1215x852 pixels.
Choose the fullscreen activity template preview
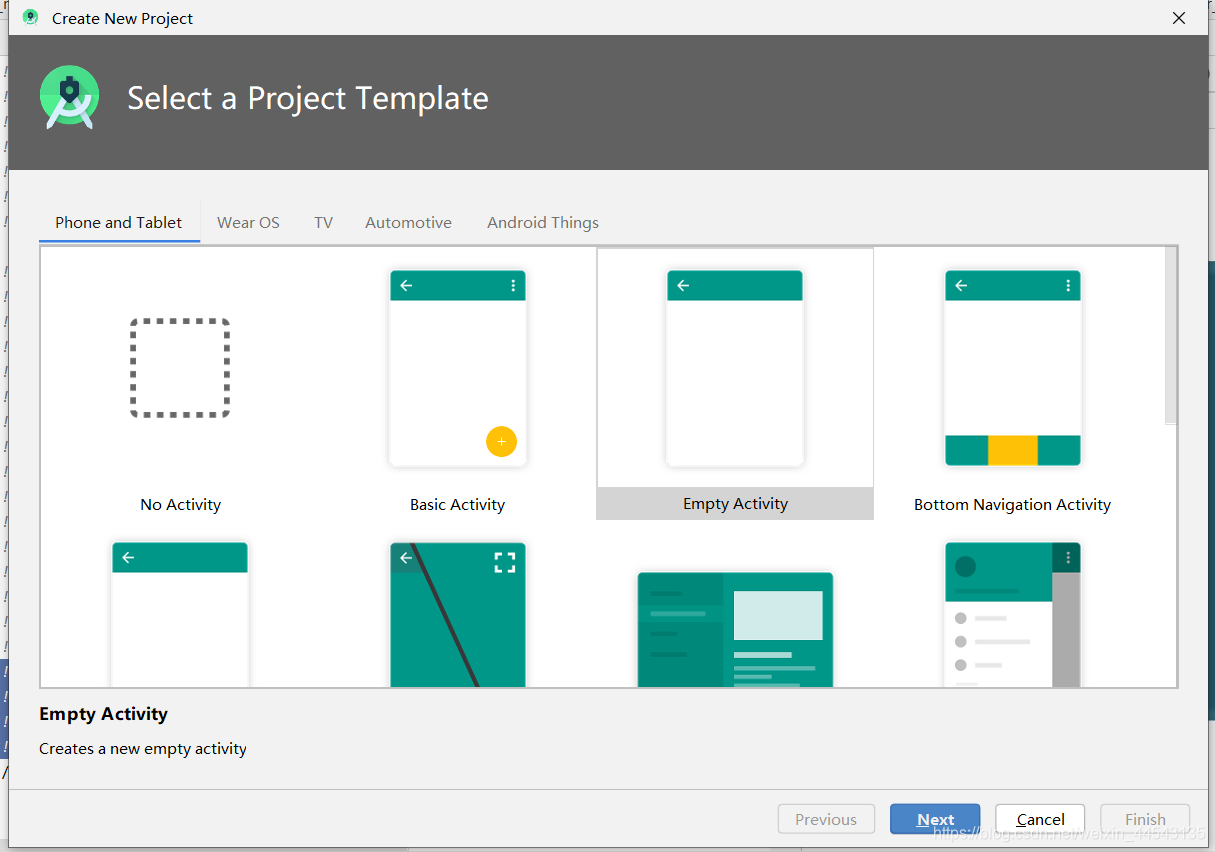457,614
